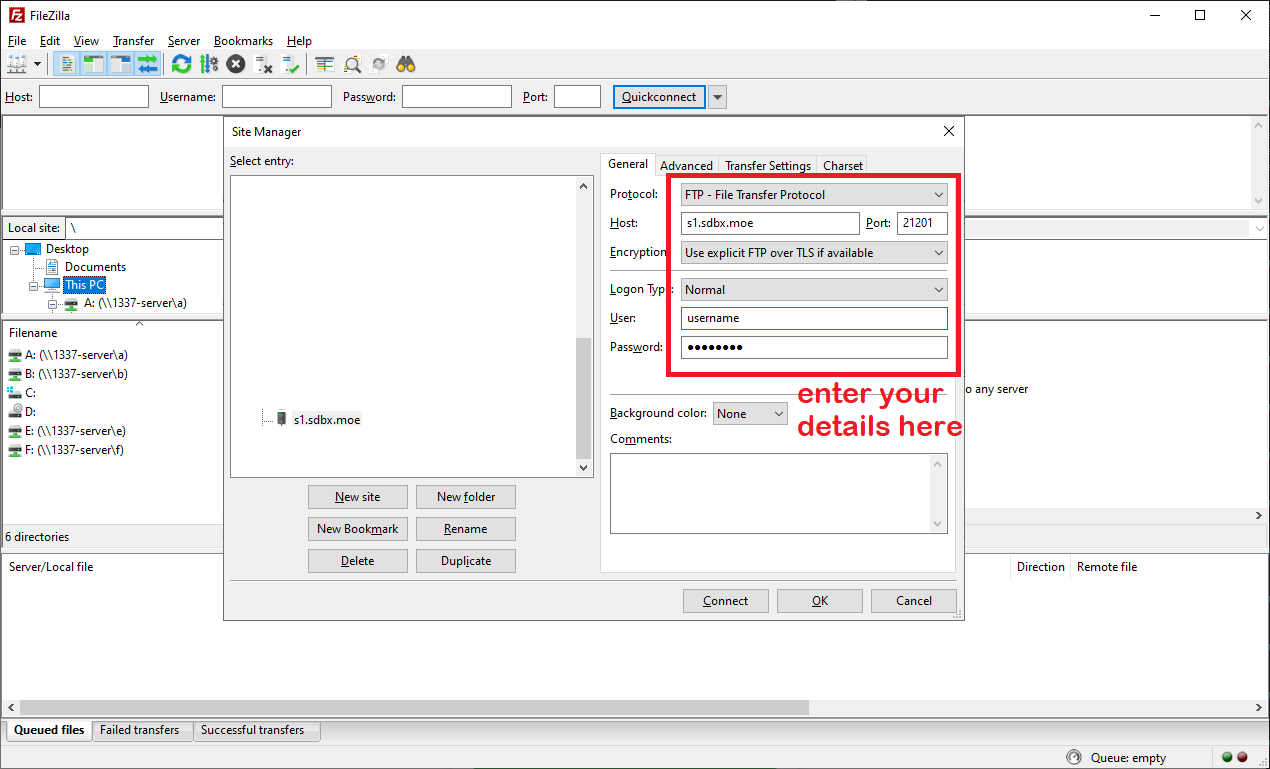This screenshot has width=1270, height=769.
Task: Click the New site button
Action: [x=358, y=497]
